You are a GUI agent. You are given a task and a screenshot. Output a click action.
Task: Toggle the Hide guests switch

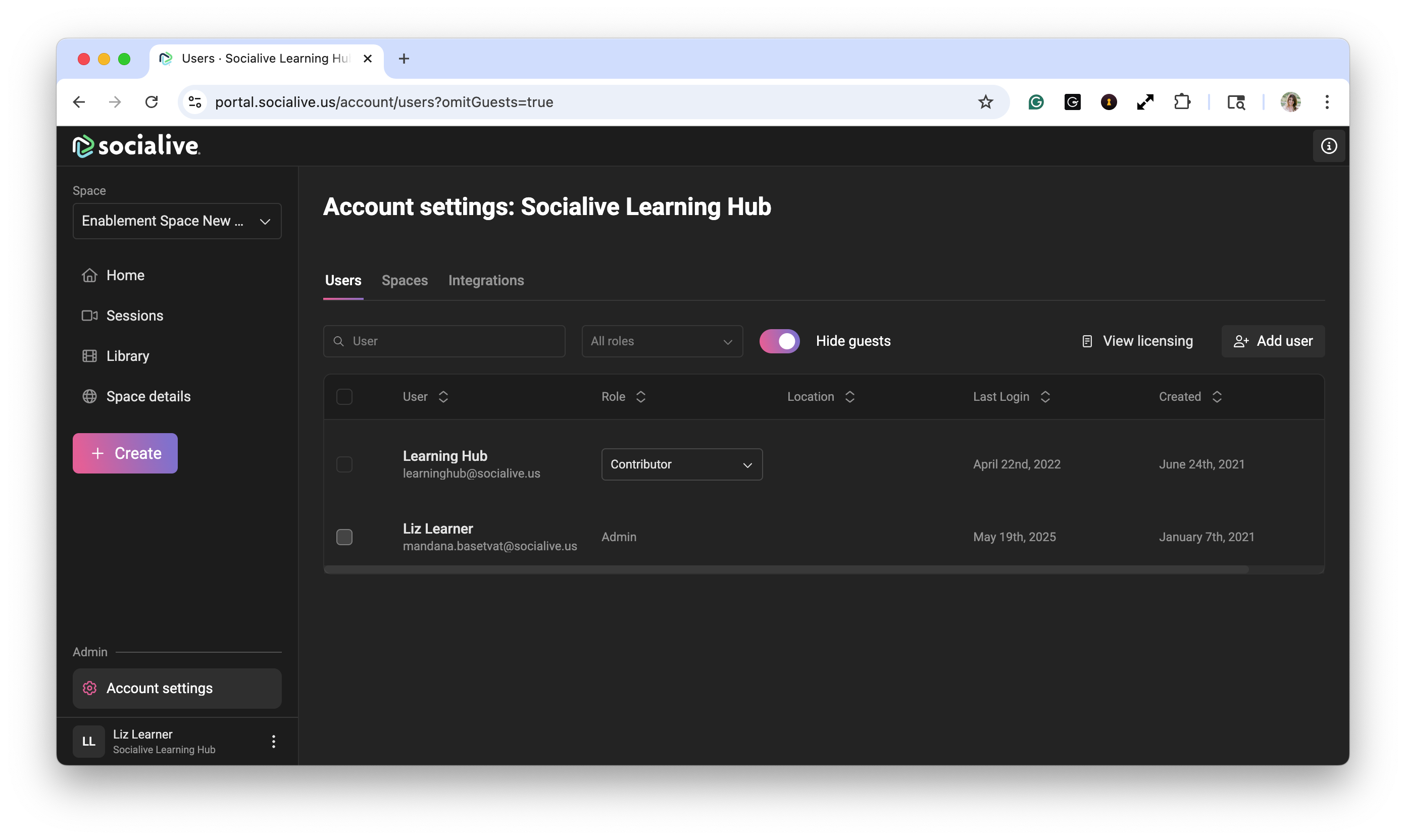(779, 341)
